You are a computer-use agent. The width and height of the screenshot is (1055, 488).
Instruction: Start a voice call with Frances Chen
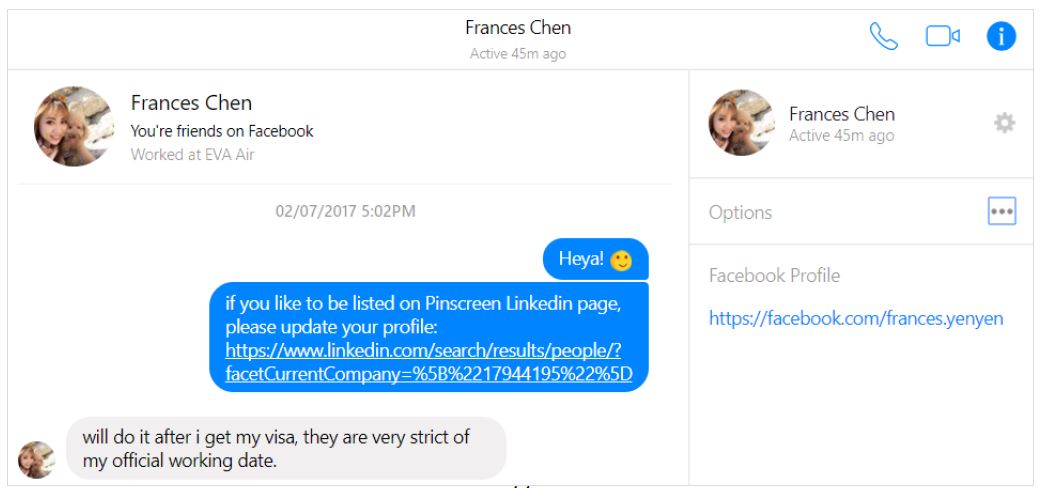pos(884,37)
